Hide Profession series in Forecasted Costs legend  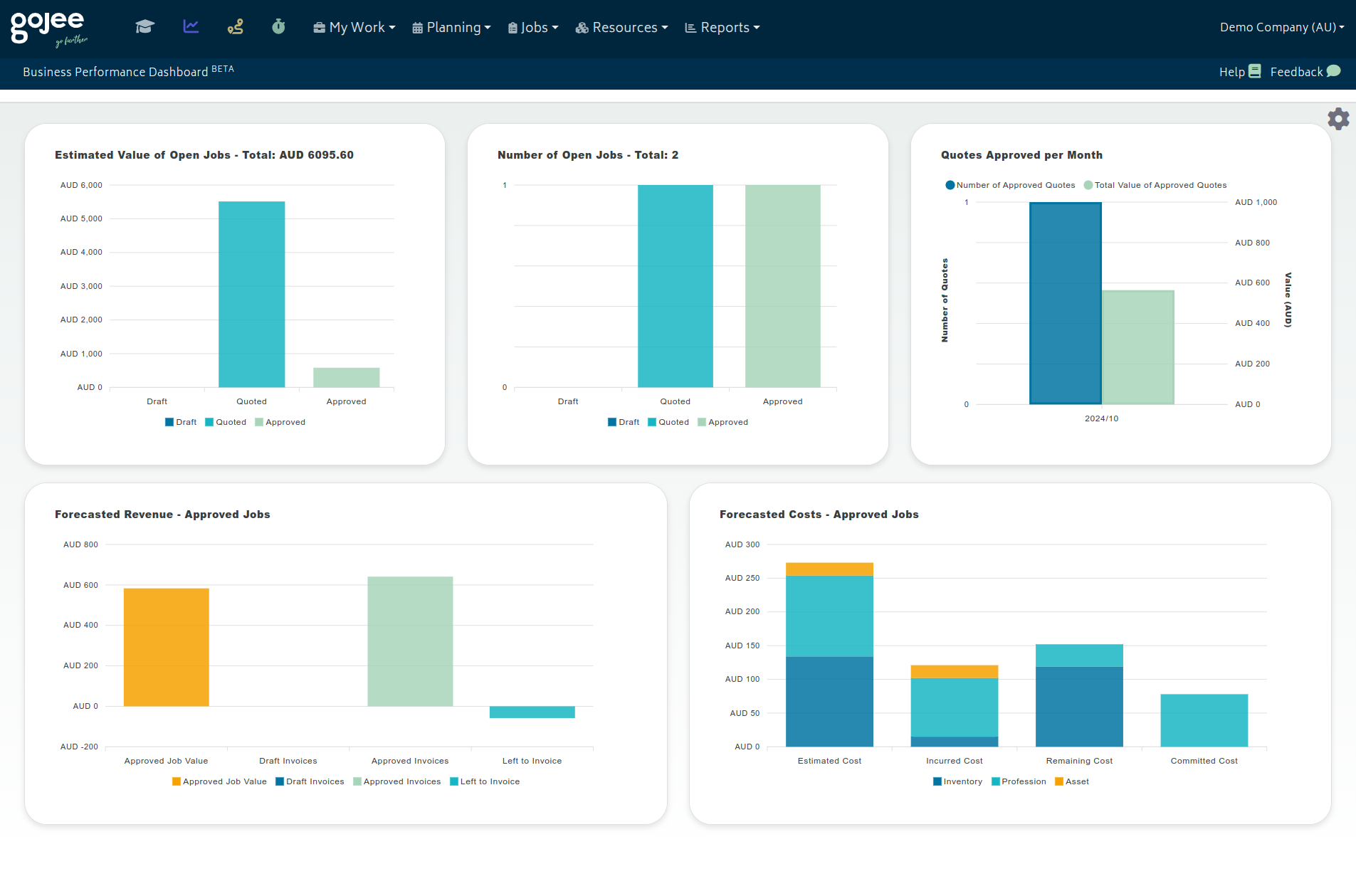click(1019, 781)
